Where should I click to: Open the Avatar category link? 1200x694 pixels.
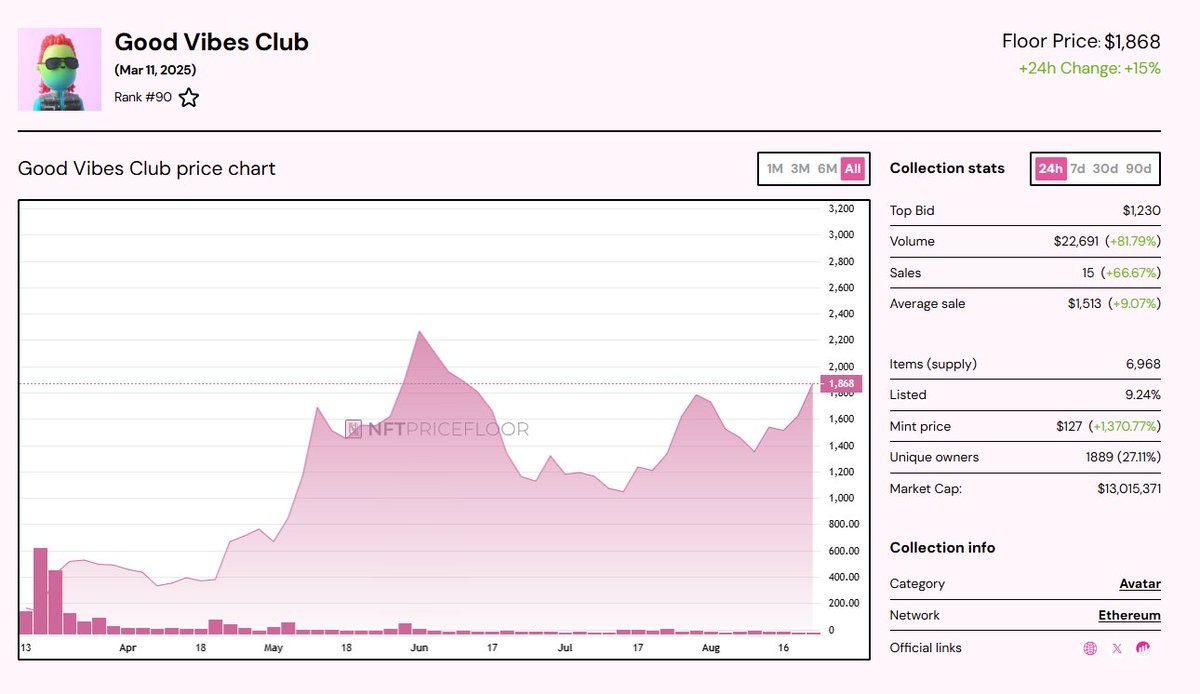[1140, 584]
